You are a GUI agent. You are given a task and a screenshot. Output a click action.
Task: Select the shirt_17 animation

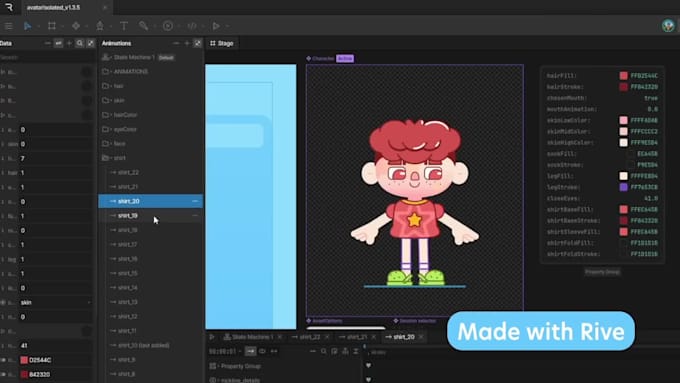128,244
